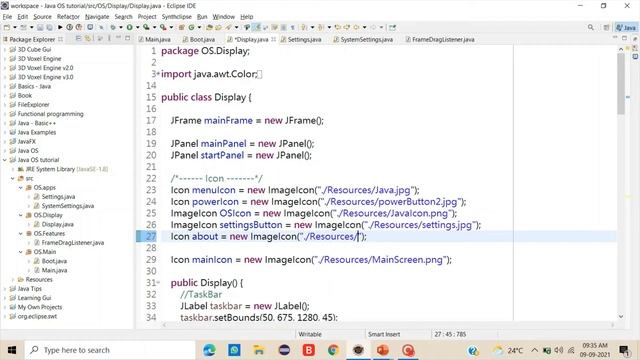Expand the JRE System Library node

click(x=13, y=169)
